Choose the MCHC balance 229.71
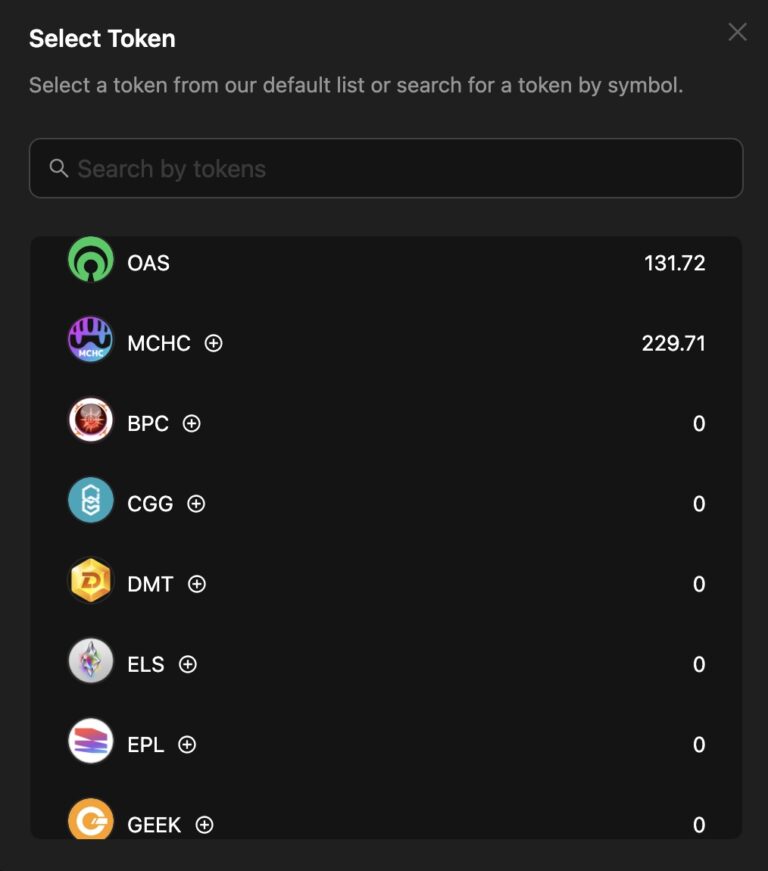 tap(673, 344)
